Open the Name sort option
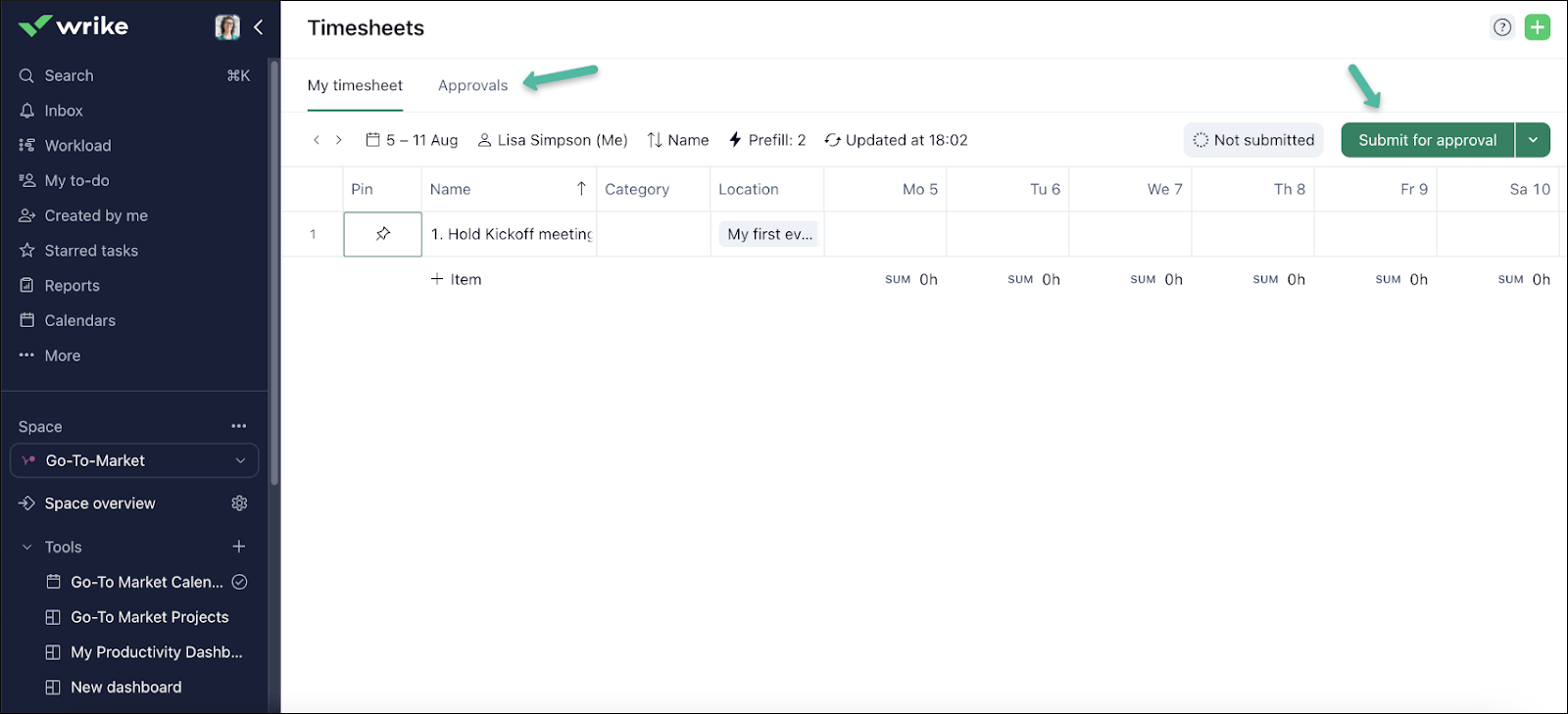 click(677, 140)
